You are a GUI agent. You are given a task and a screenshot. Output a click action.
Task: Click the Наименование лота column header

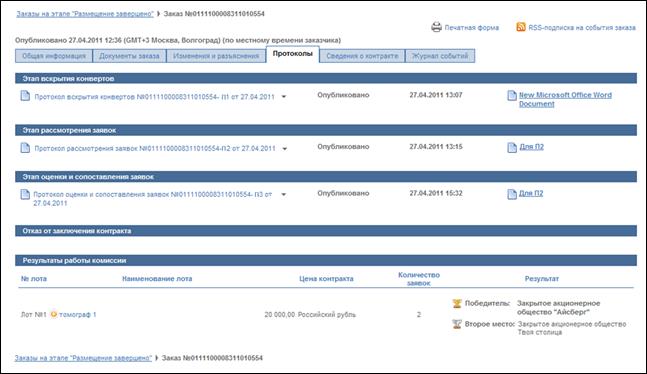pyautogui.click(x=157, y=279)
